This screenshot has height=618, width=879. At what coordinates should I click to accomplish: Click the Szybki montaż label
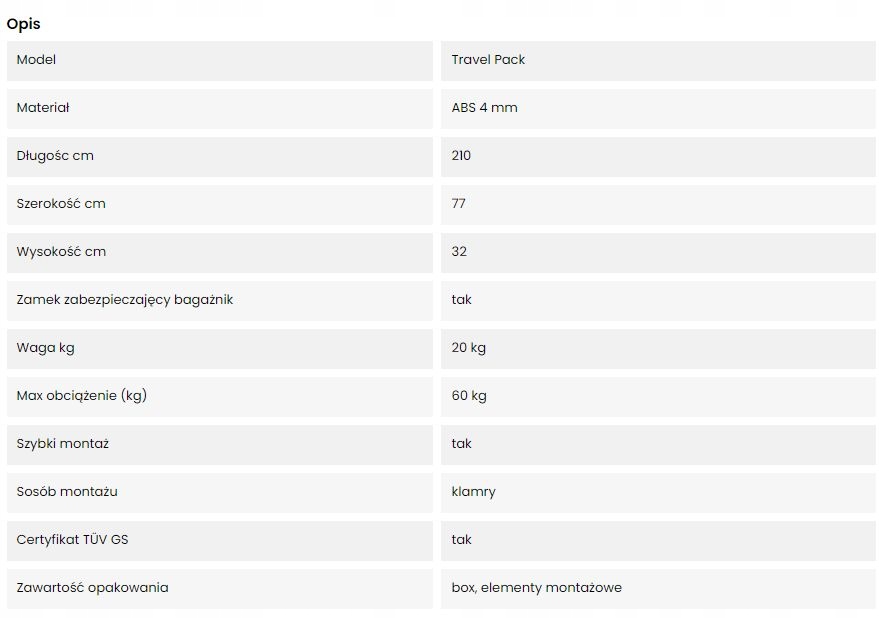[x=63, y=444]
